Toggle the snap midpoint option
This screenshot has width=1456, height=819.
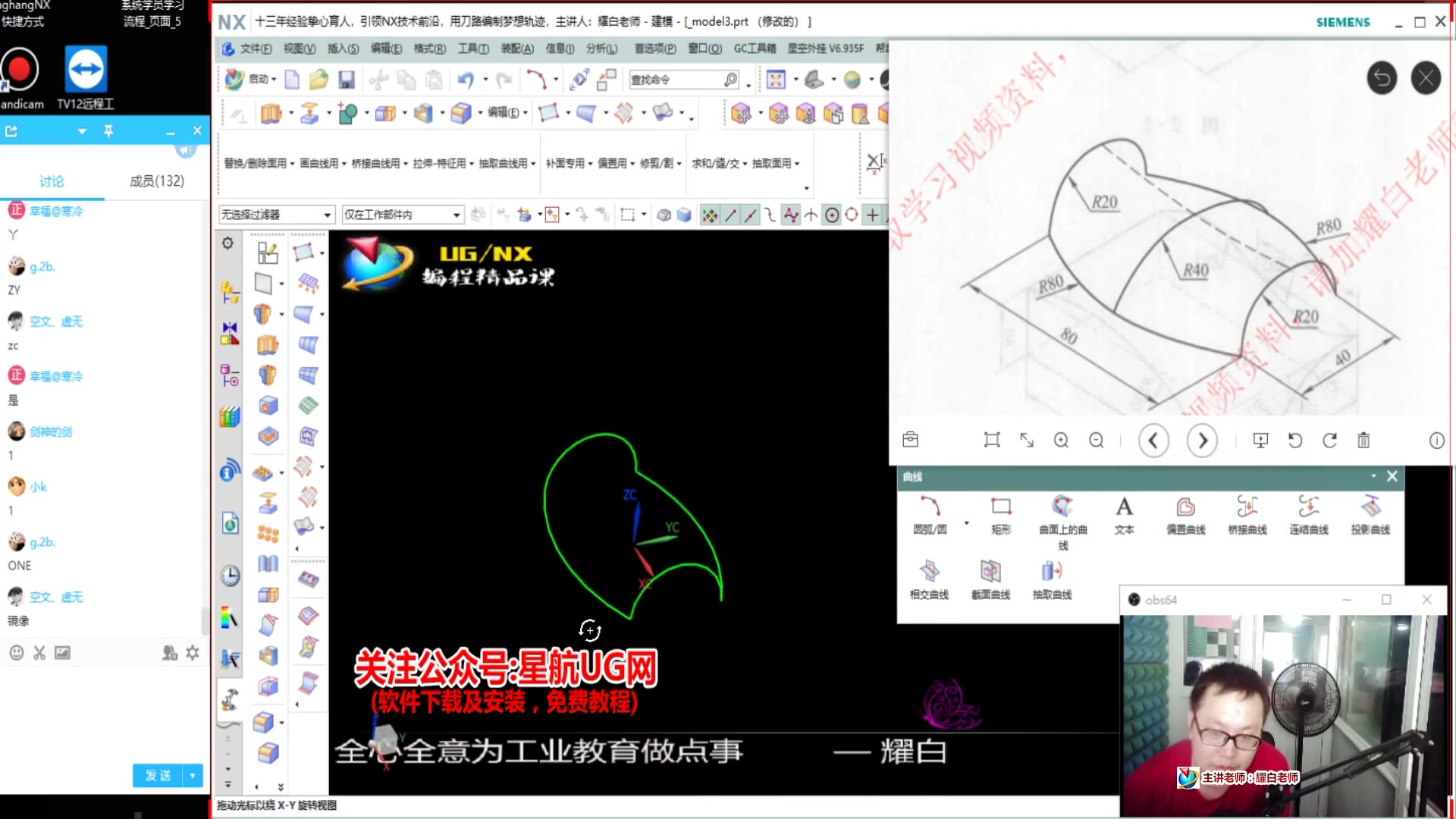pos(750,215)
